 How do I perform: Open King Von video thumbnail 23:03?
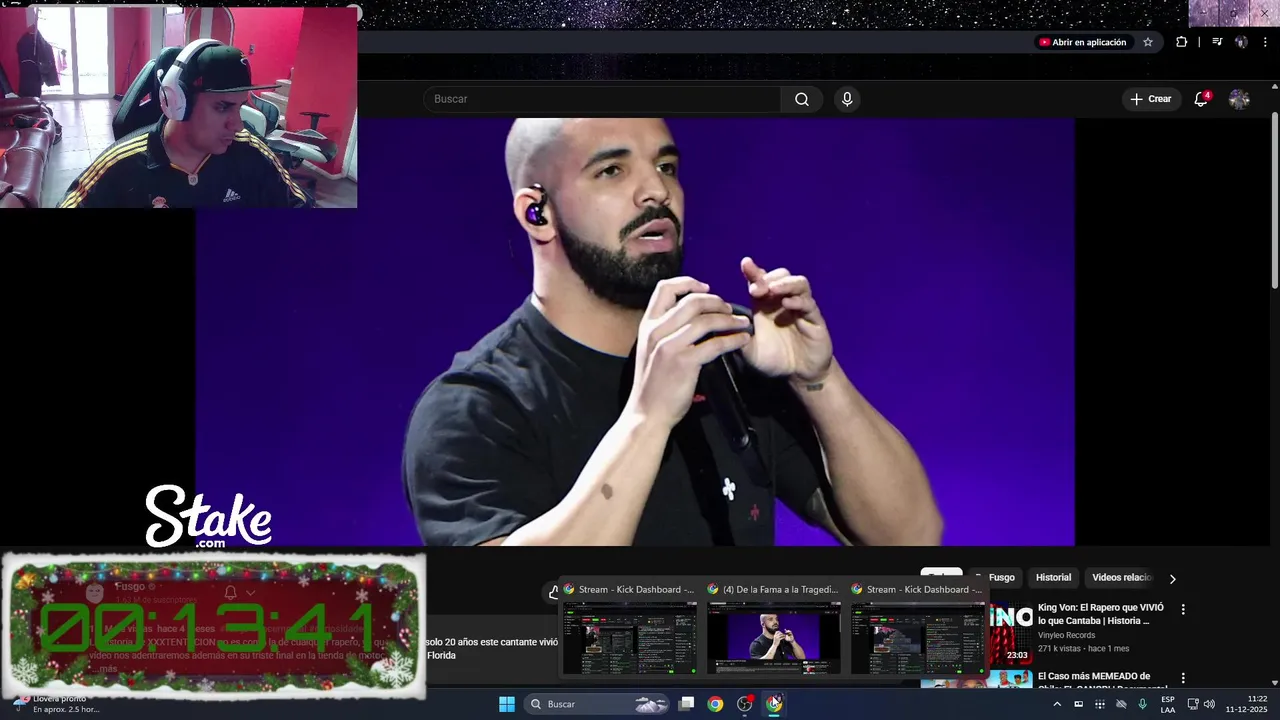[x=1010, y=634]
